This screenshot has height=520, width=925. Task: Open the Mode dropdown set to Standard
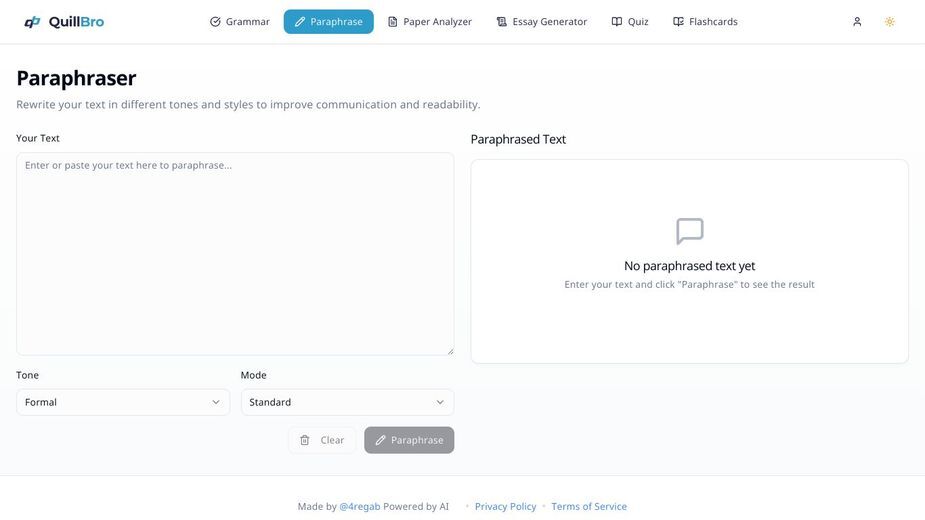coord(347,402)
